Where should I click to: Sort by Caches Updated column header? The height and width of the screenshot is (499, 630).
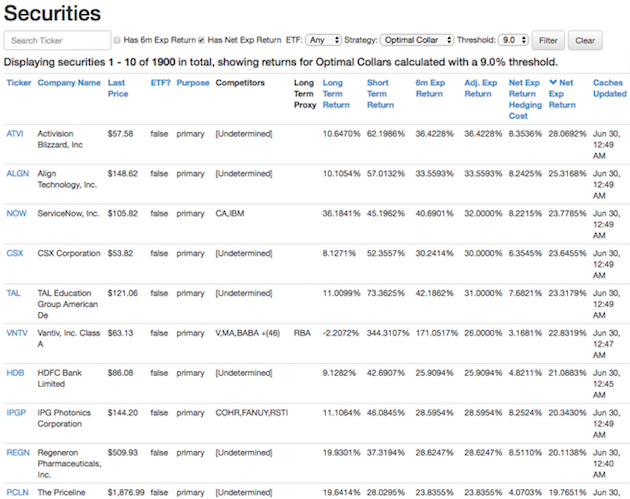click(x=610, y=88)
